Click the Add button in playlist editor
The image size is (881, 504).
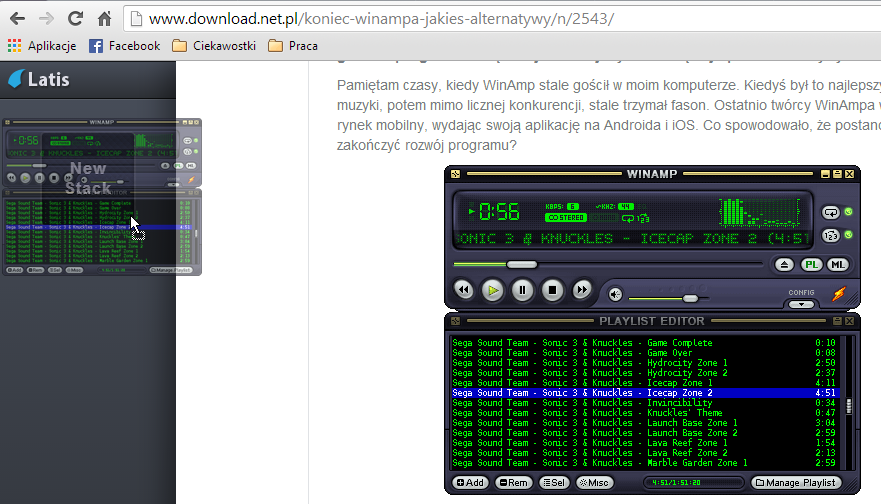470,483
